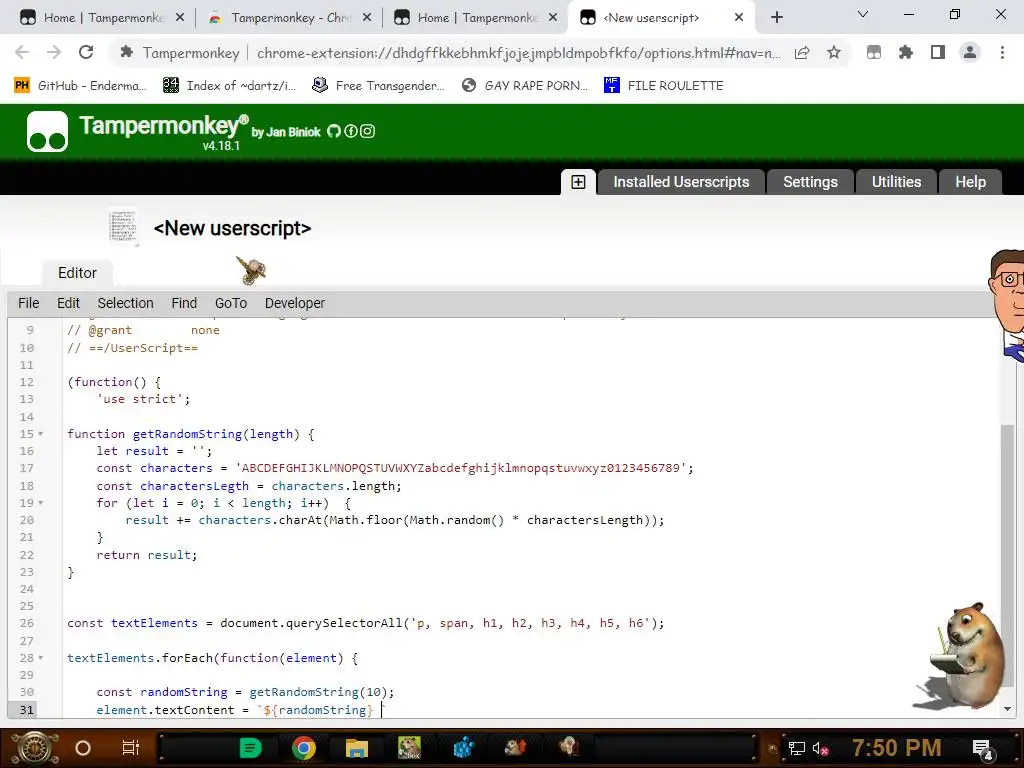
Task: Open the tab search chevron
Action: 863,14
